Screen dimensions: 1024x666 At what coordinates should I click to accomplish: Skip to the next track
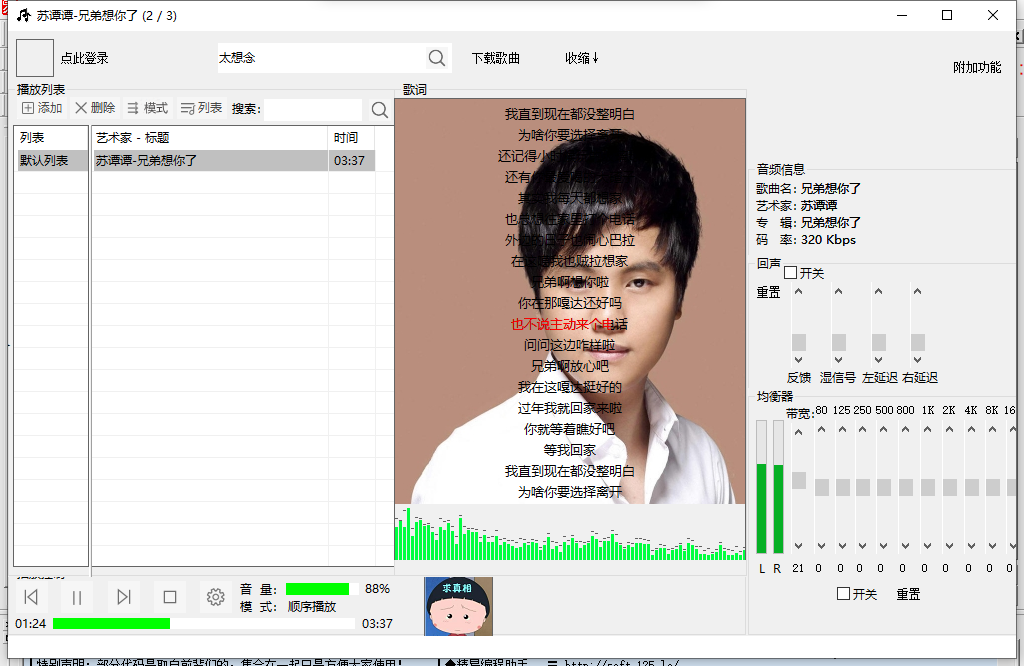(124, 597)
